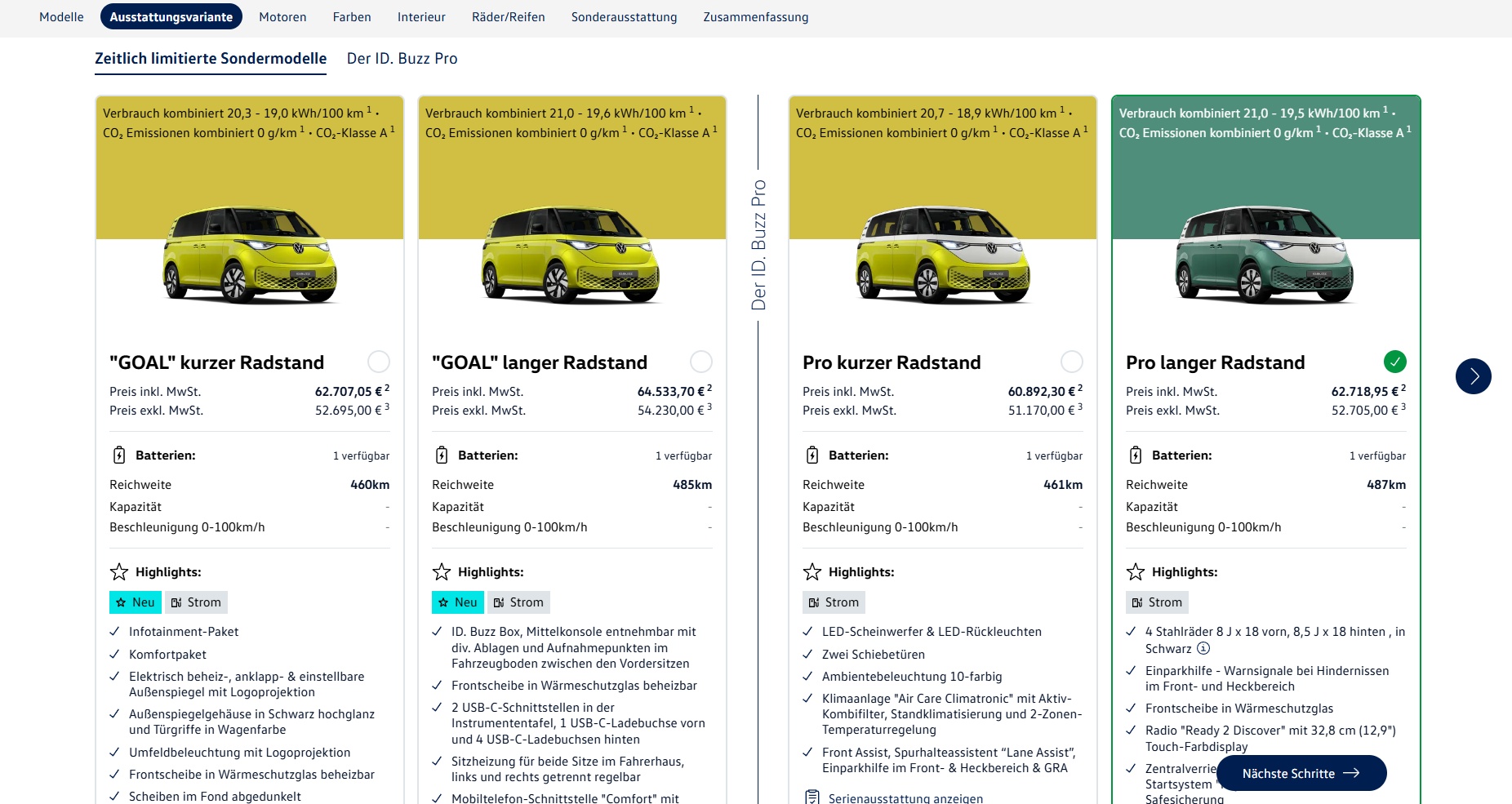The width and height of the screenshot is (1512, 804).
Task: Open the Interieur step
Action: tap(421, 17)
